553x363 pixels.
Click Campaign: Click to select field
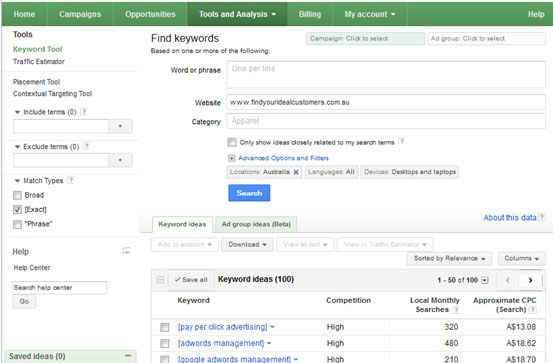click(x=365, y=38)
